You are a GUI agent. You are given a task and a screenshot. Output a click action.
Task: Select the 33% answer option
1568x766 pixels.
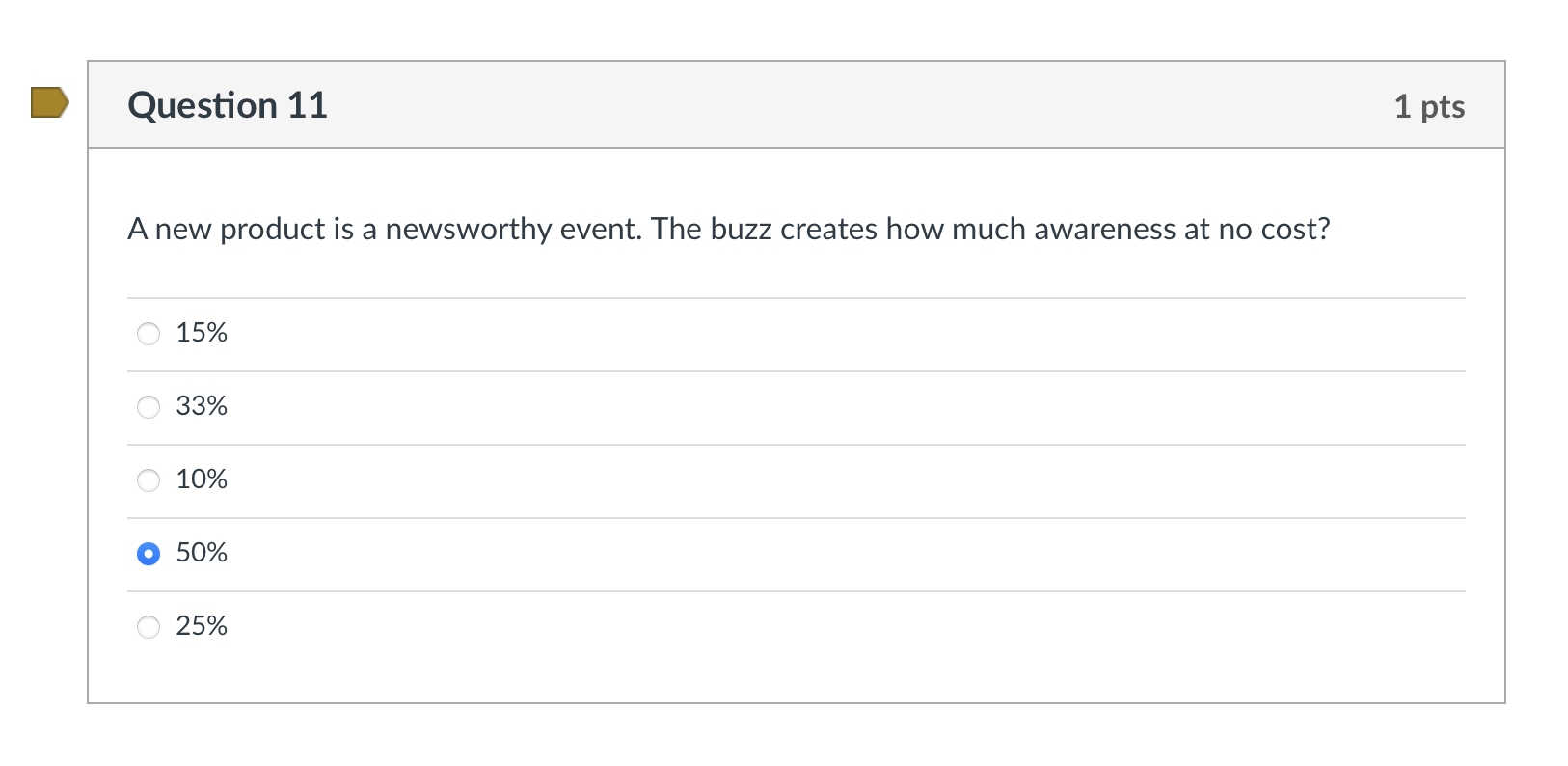click(148, 407)
